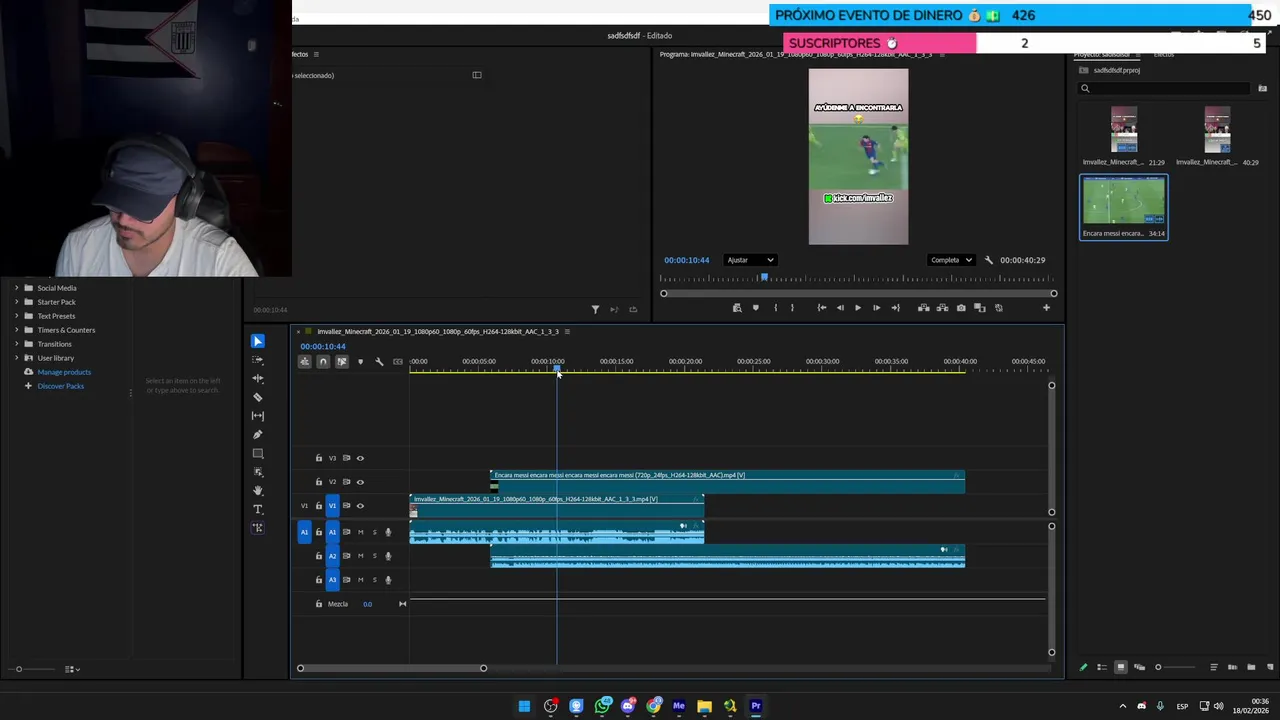Viewport: 1280px width, 720px height.
Task: Adjust left panel zoom slider
Action: [x=35, y=669]
